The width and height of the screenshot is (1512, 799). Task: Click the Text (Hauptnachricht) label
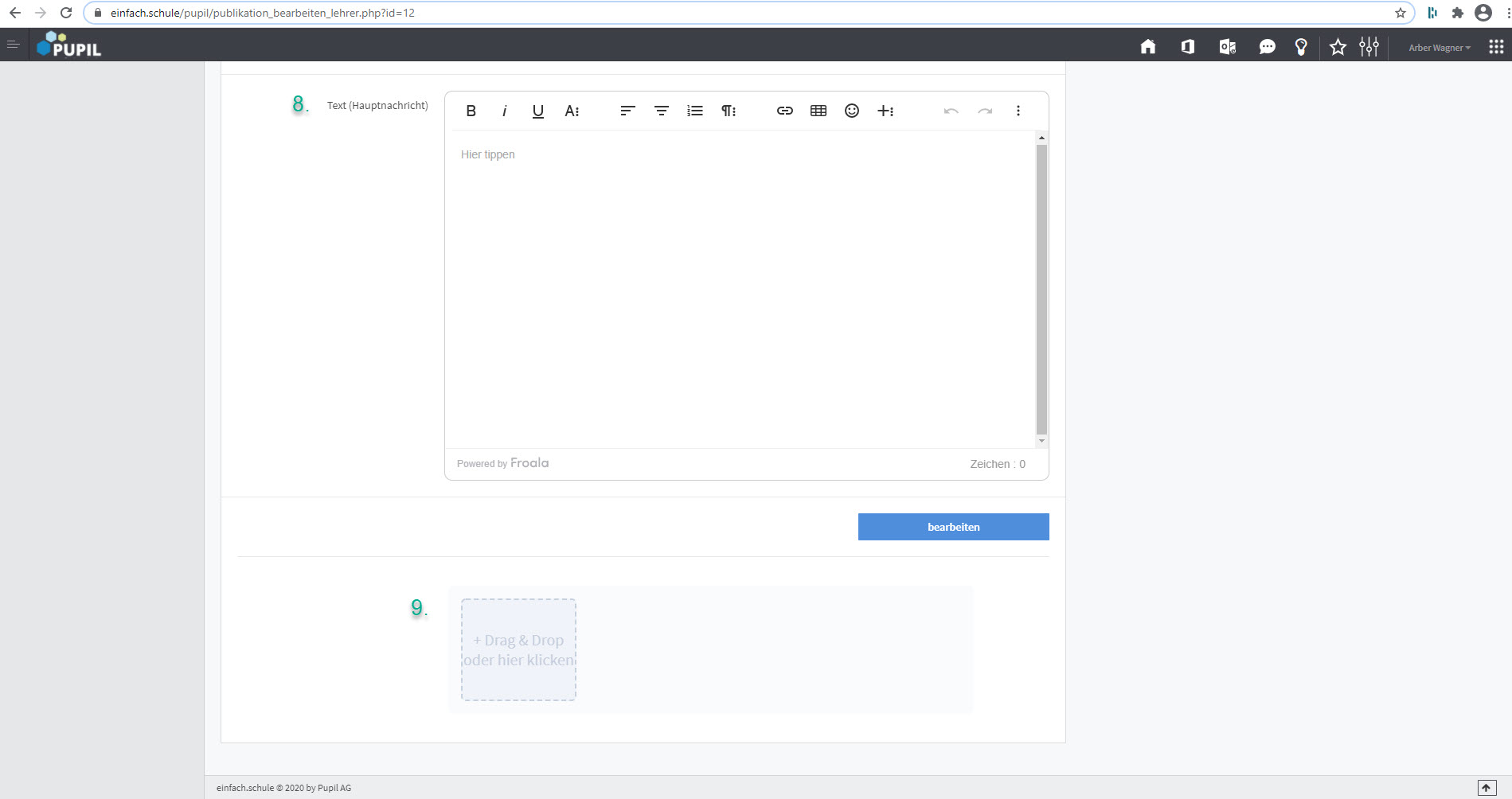pos(377,105)
